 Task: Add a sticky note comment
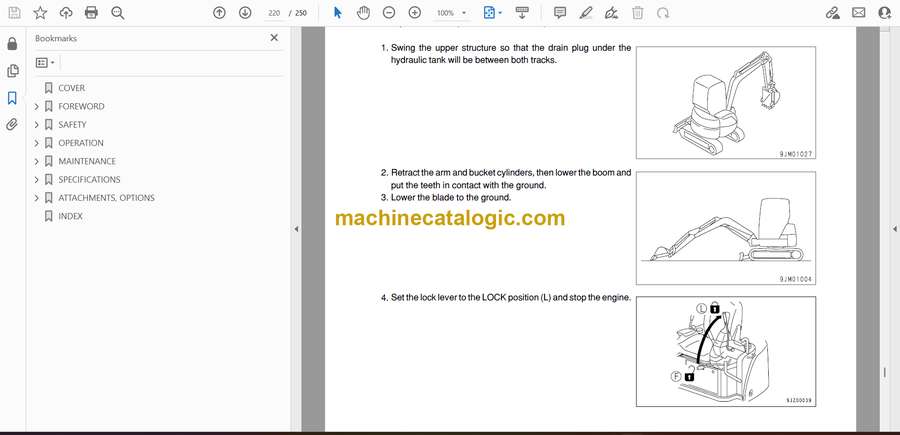point(560,13)
